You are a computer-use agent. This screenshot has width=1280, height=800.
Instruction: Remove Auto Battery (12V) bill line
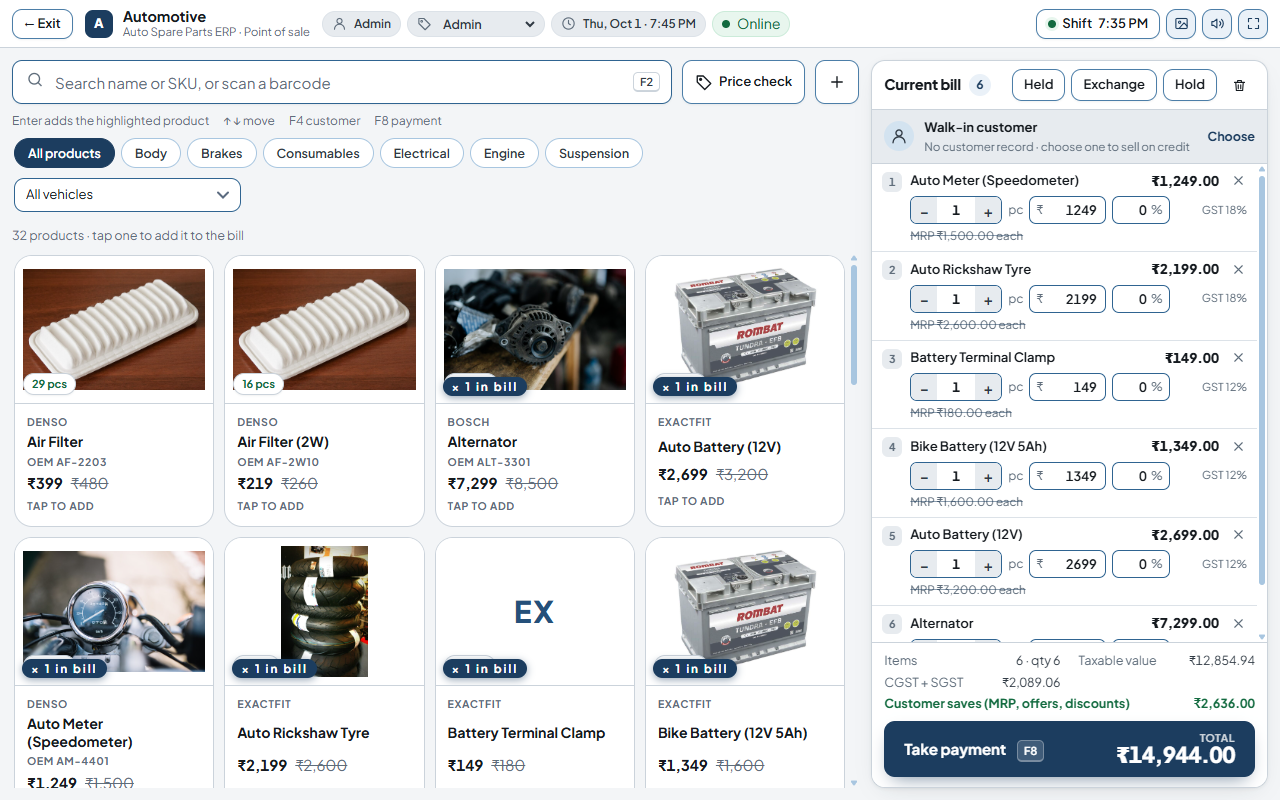[1238, 534]
